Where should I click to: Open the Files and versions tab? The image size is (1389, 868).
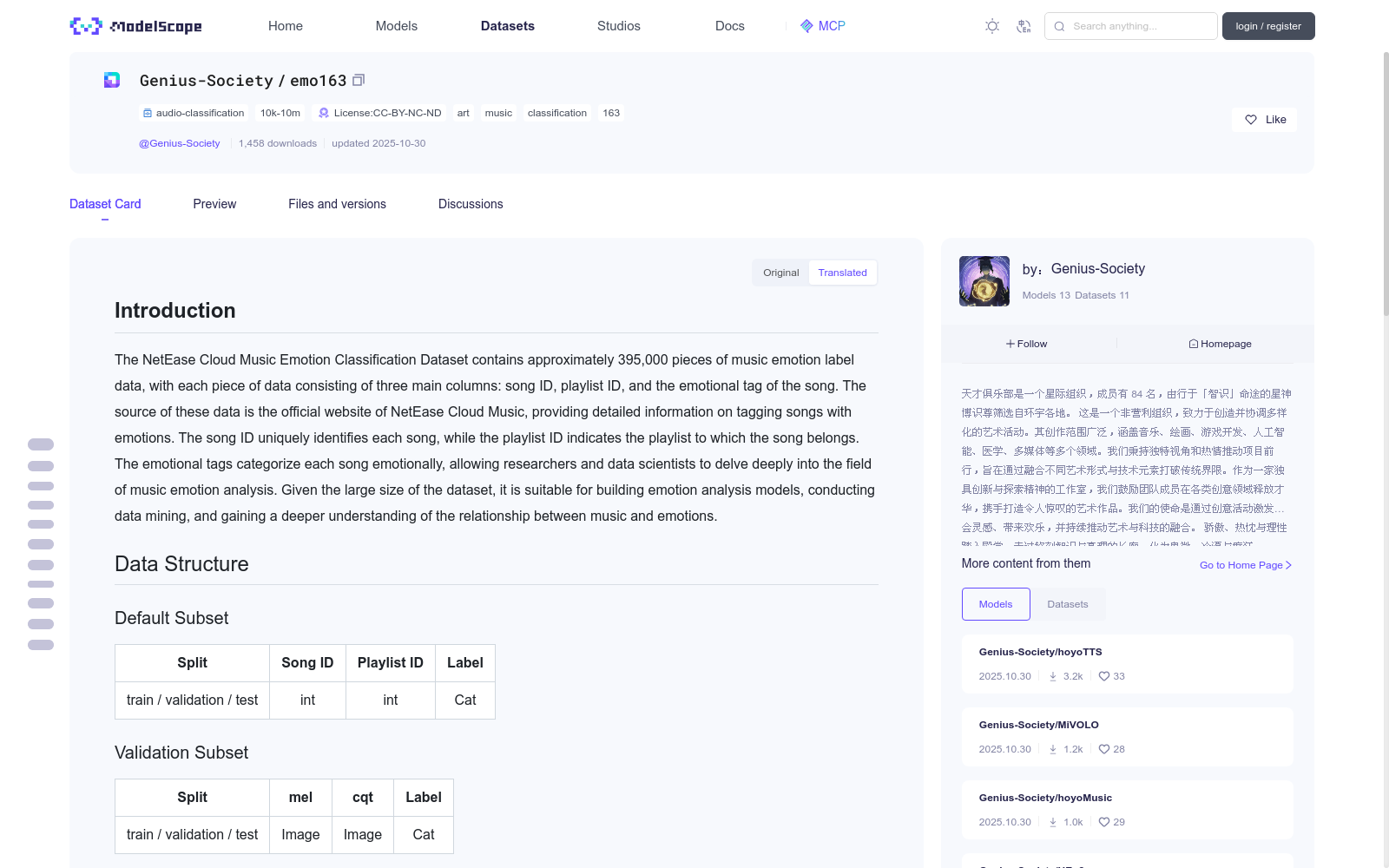(337, 204)
